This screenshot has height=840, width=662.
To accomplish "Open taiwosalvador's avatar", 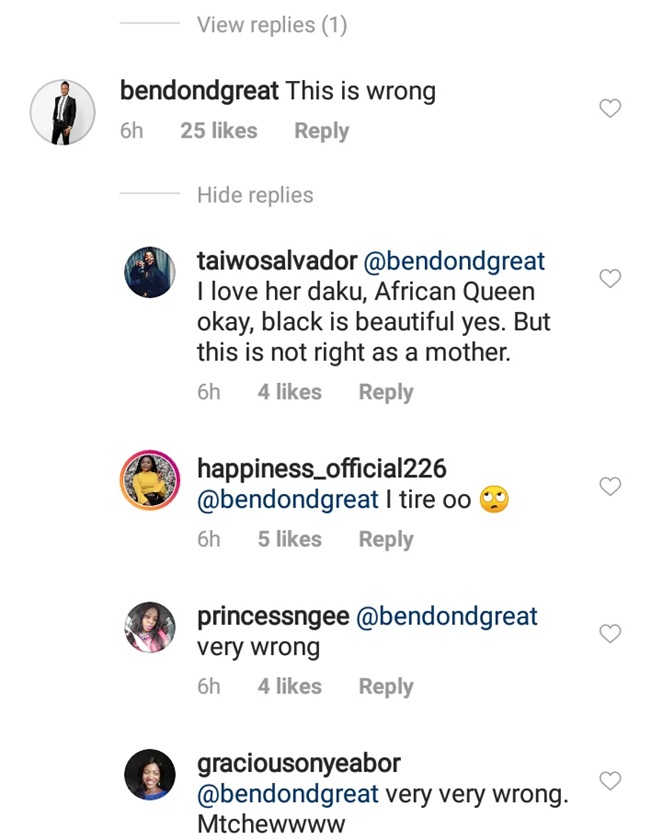I will click(x=151, y=271).
